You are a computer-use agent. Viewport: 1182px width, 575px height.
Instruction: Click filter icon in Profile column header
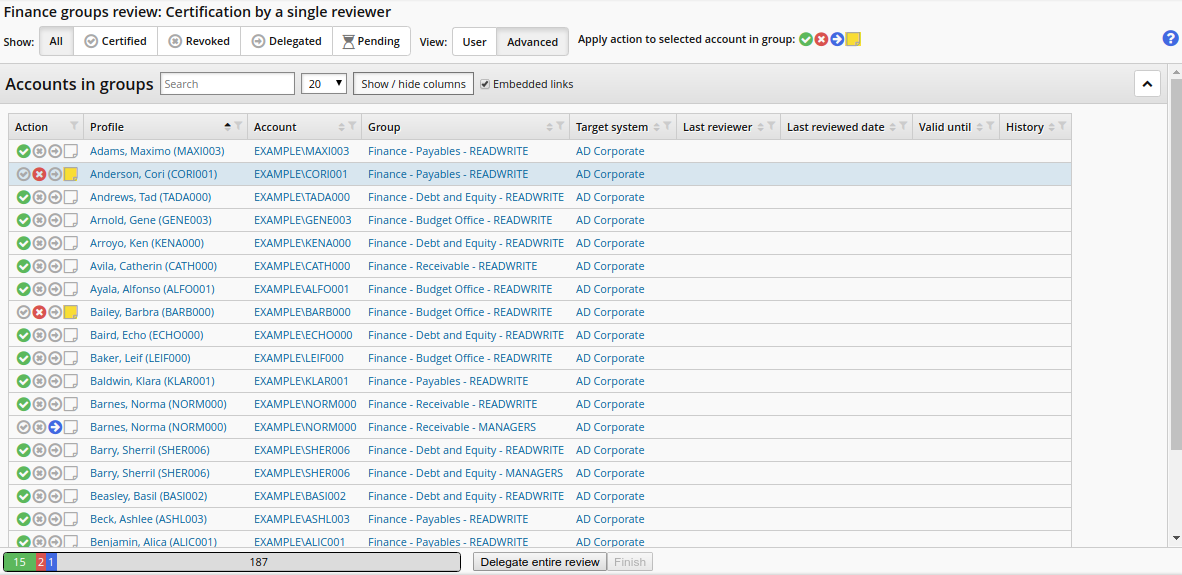click(238, 126)
